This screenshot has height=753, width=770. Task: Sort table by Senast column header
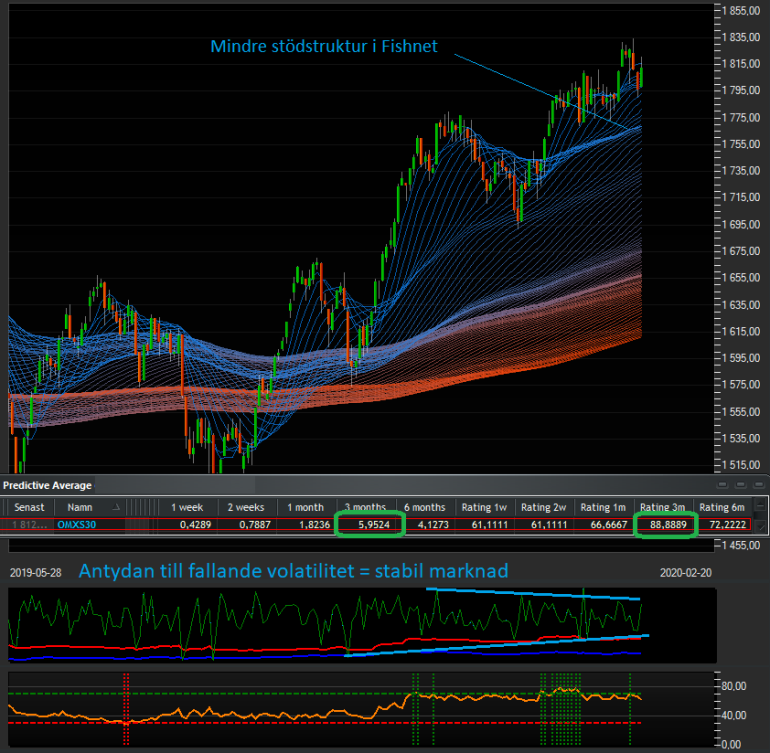tap(29, 507)
